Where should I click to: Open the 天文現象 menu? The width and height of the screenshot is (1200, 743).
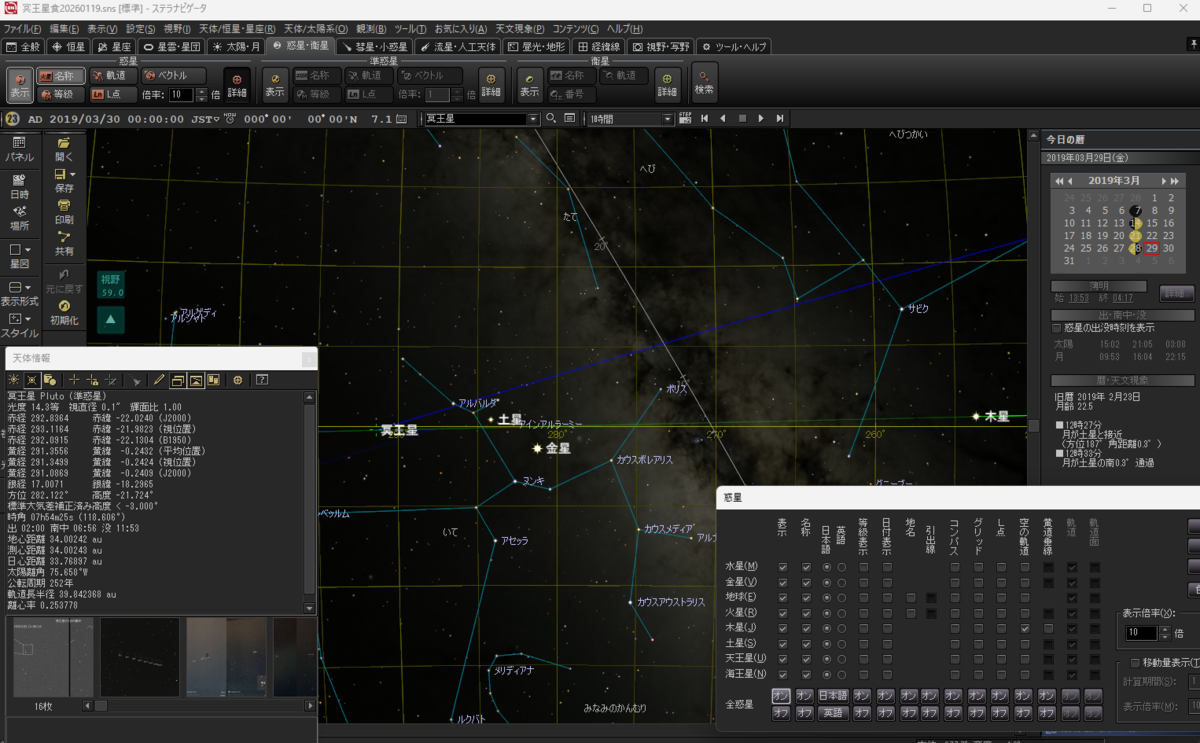click(520, 29)
